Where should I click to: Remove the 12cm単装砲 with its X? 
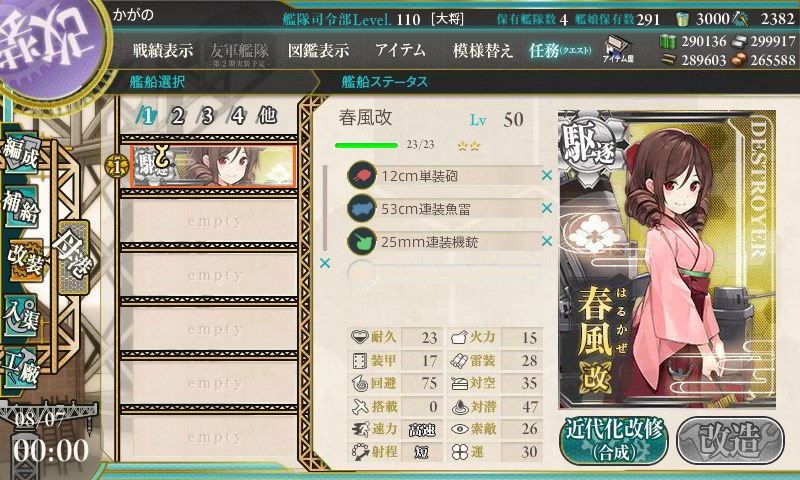point(547,175)
